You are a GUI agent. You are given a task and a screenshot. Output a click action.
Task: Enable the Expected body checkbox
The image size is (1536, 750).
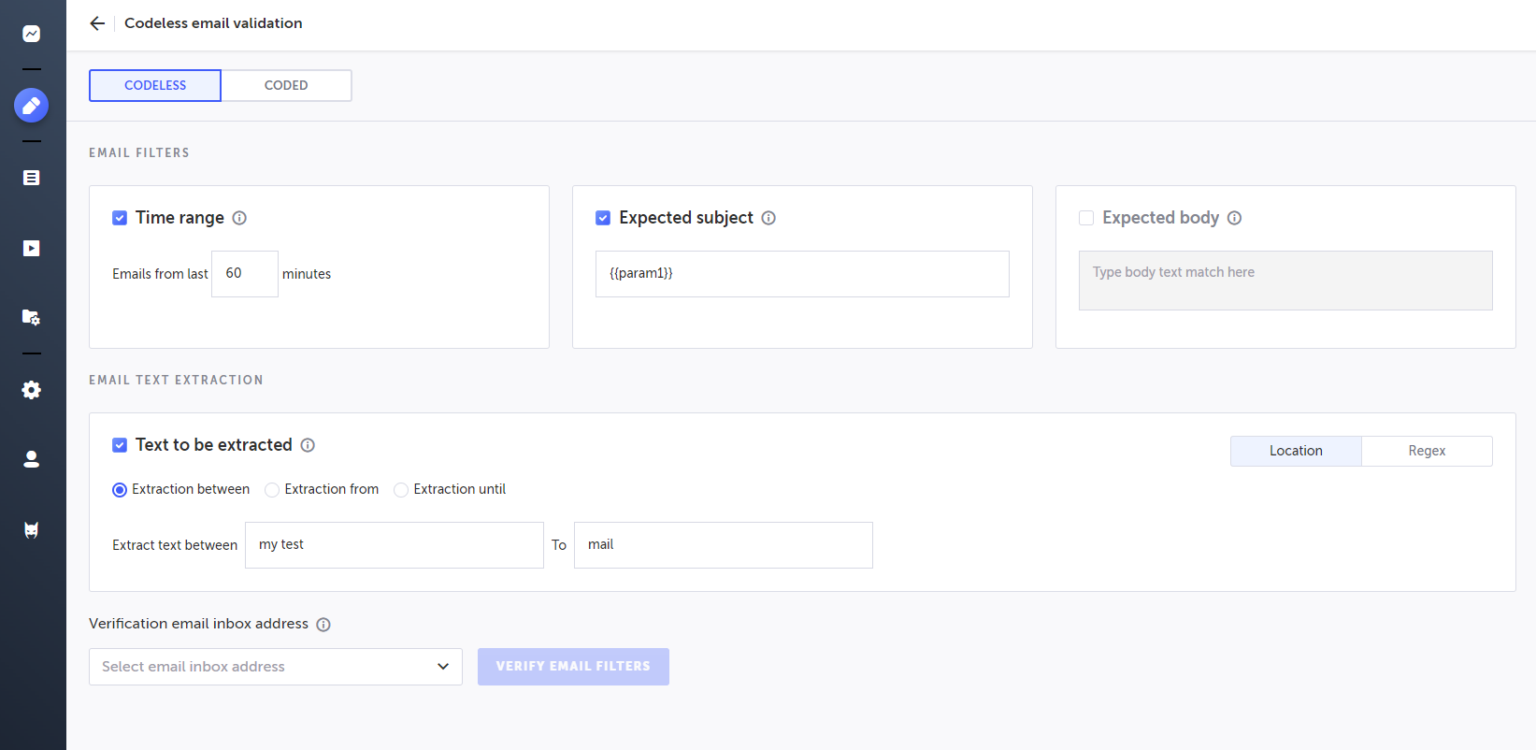tap(1086, 217)
